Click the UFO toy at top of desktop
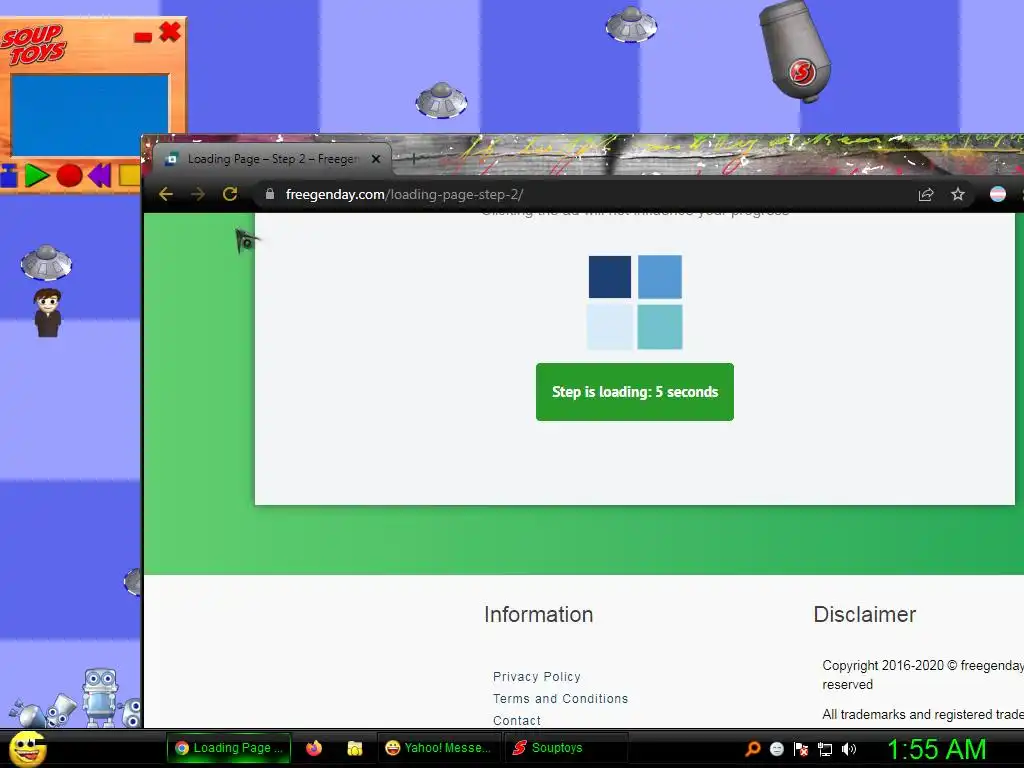Image resolution: width=1024 pixels, height=768 pixels. pyautogui.click(x=631, y=25)
